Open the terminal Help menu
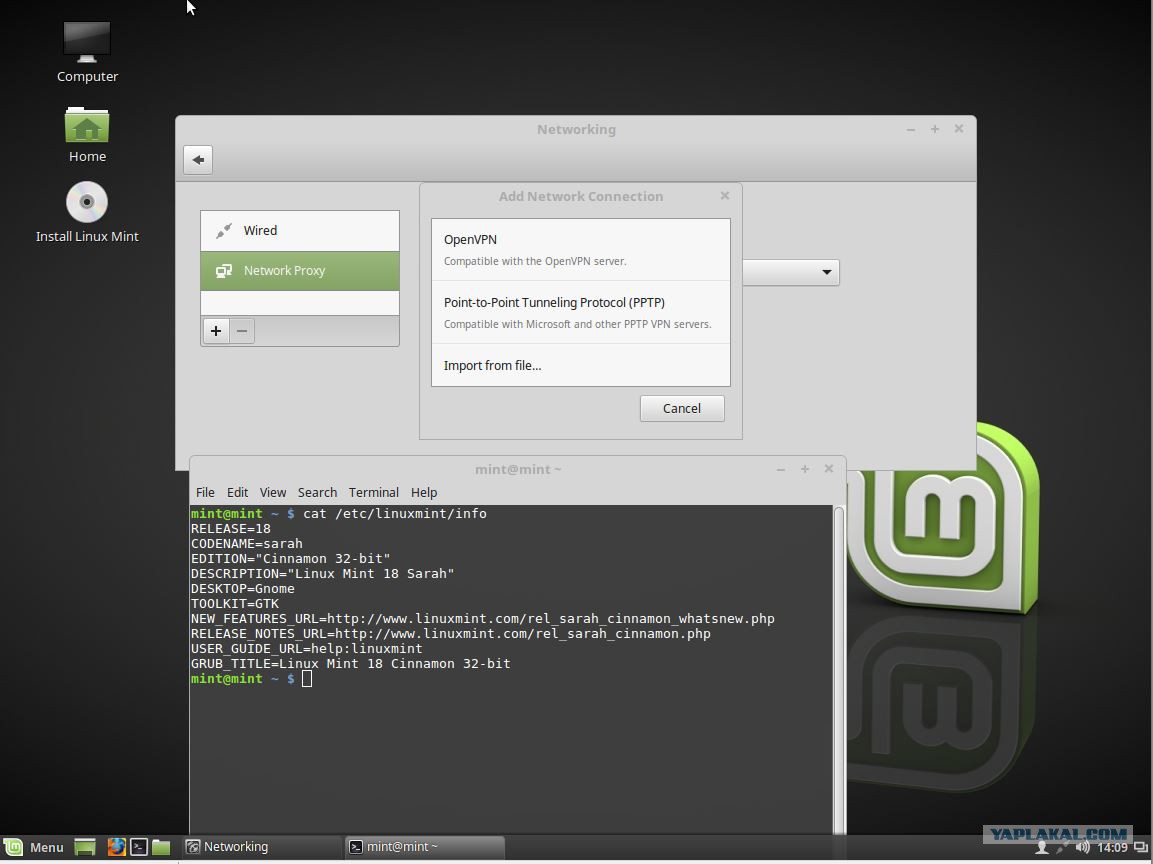This screenshot has height=864, width=1153. (x=424, y=493)
